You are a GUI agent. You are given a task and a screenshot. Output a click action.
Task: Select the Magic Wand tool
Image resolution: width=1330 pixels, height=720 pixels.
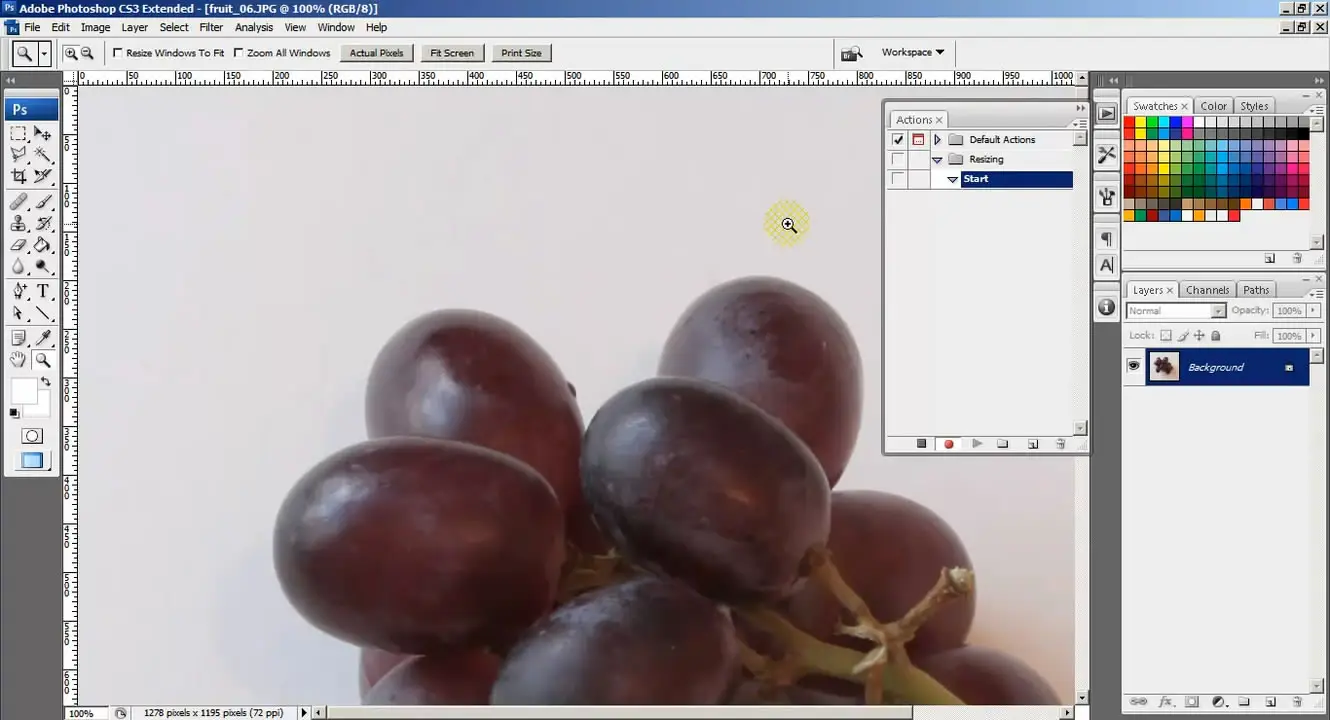coord(43,154)
